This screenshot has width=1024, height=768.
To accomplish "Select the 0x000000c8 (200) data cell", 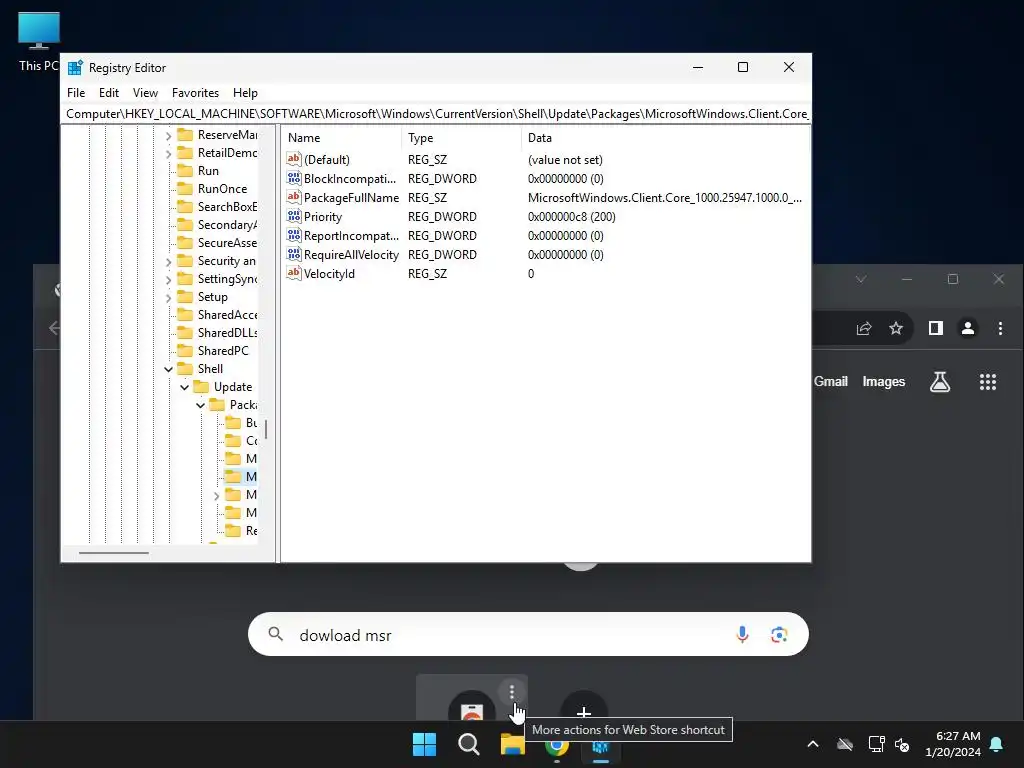I will pos(571,216).
